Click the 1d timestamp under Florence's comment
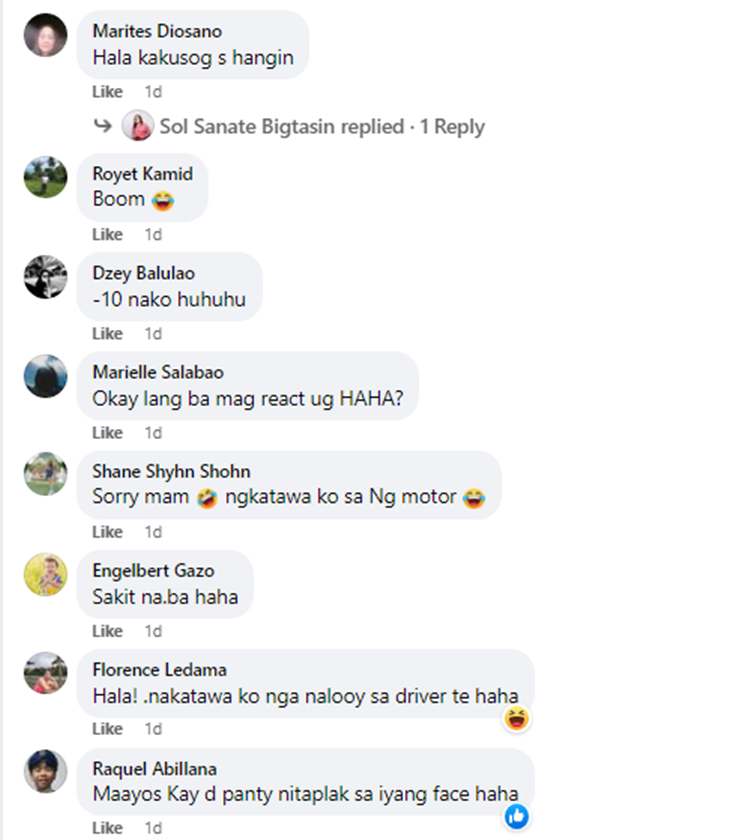 (x=153, y=729)
